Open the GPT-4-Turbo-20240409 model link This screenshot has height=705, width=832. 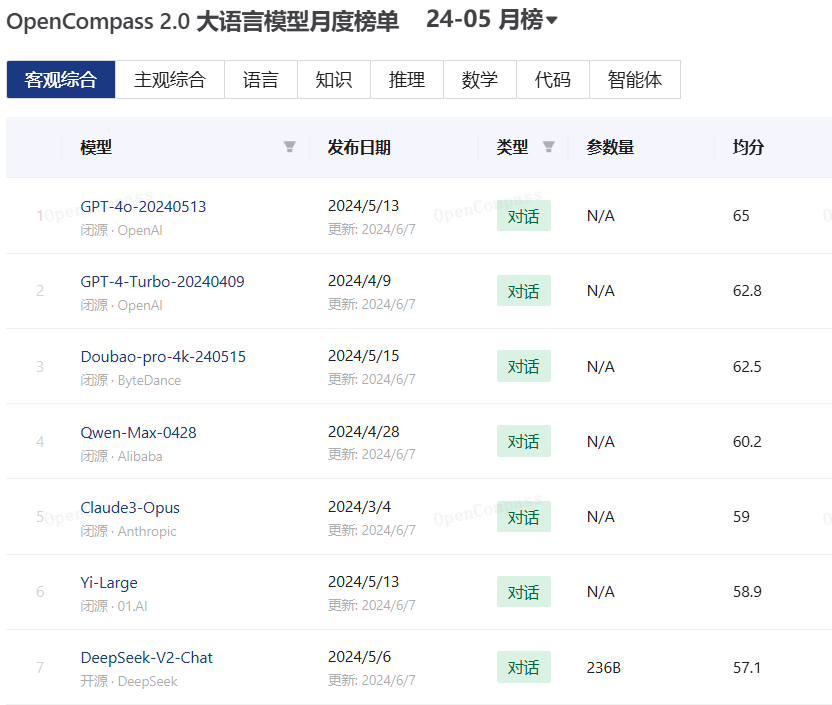coord(162,281)
